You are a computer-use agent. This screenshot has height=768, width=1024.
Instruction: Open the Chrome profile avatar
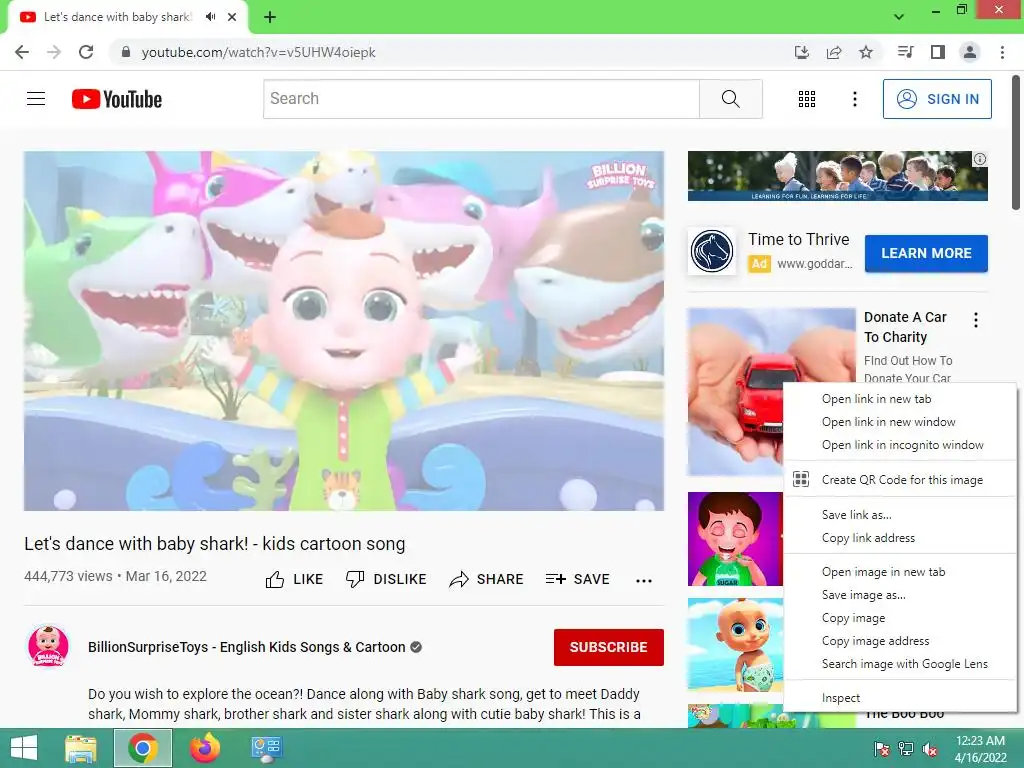(x=970, y=52)
